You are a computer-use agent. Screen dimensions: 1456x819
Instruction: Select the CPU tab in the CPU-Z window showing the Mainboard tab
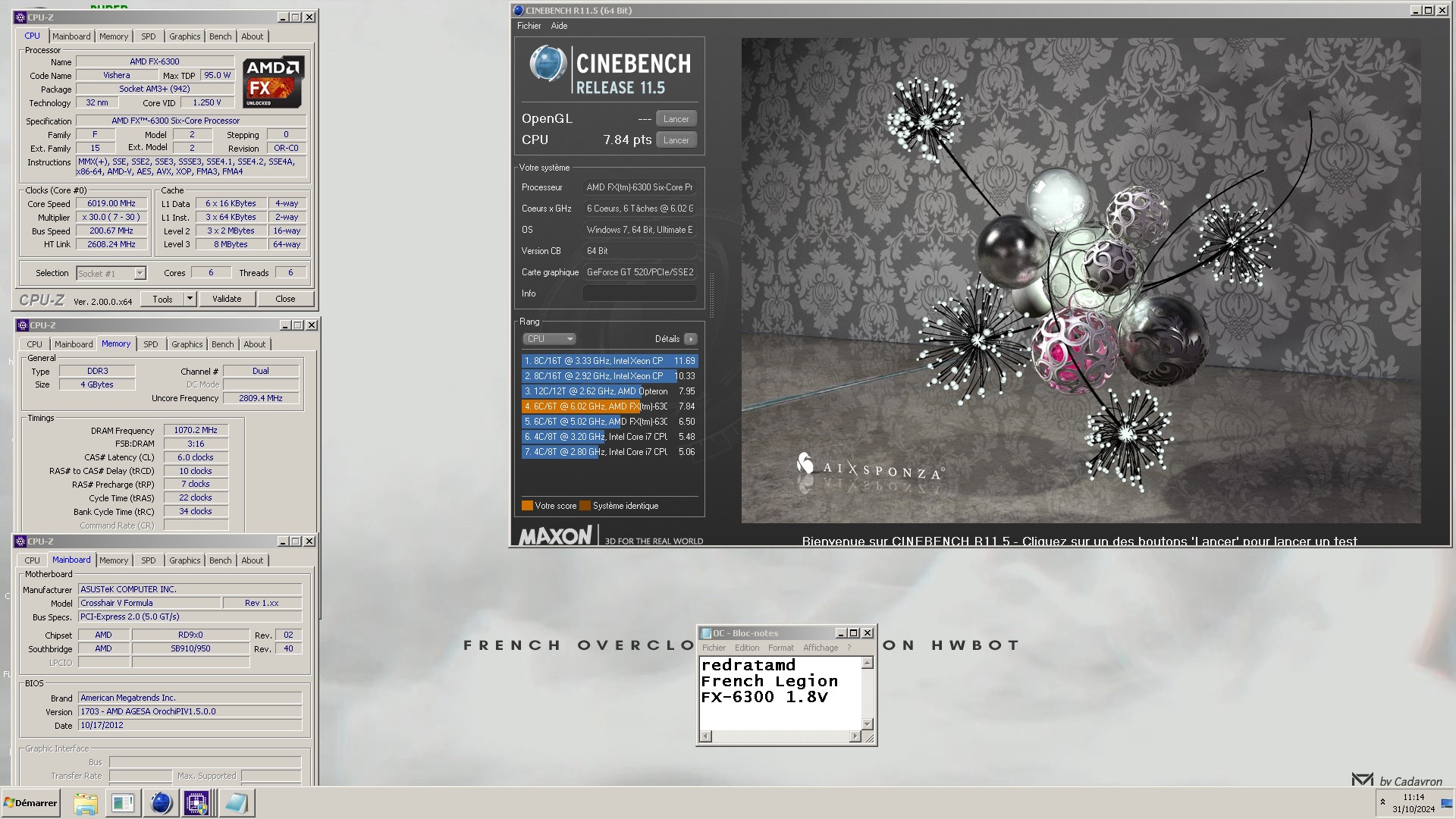pos(33,560)
